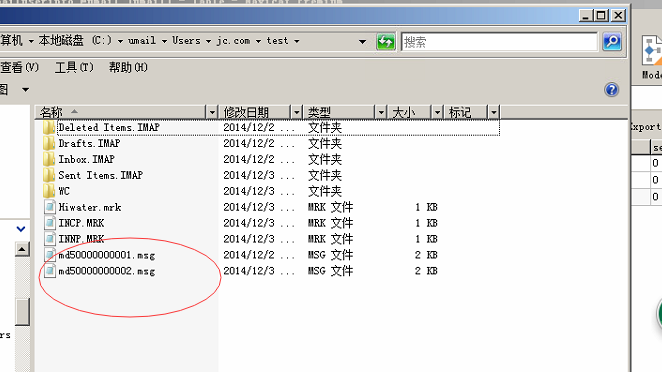Click the md50000000001.msg file icon
The width and height of the screenshot is (662, 372).
[50, 255]
